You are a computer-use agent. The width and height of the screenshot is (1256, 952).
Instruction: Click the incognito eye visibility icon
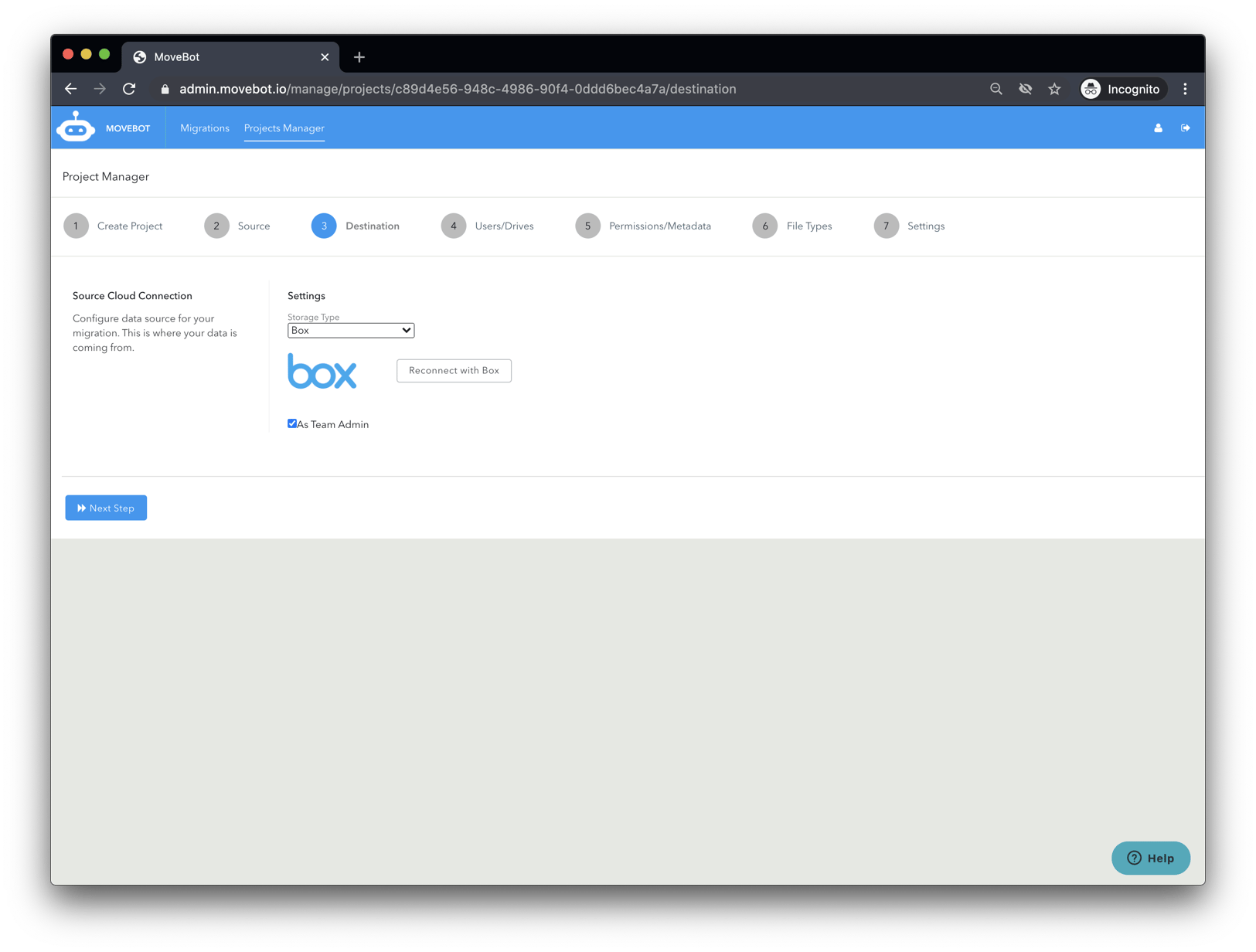(x=1025, y=89)
